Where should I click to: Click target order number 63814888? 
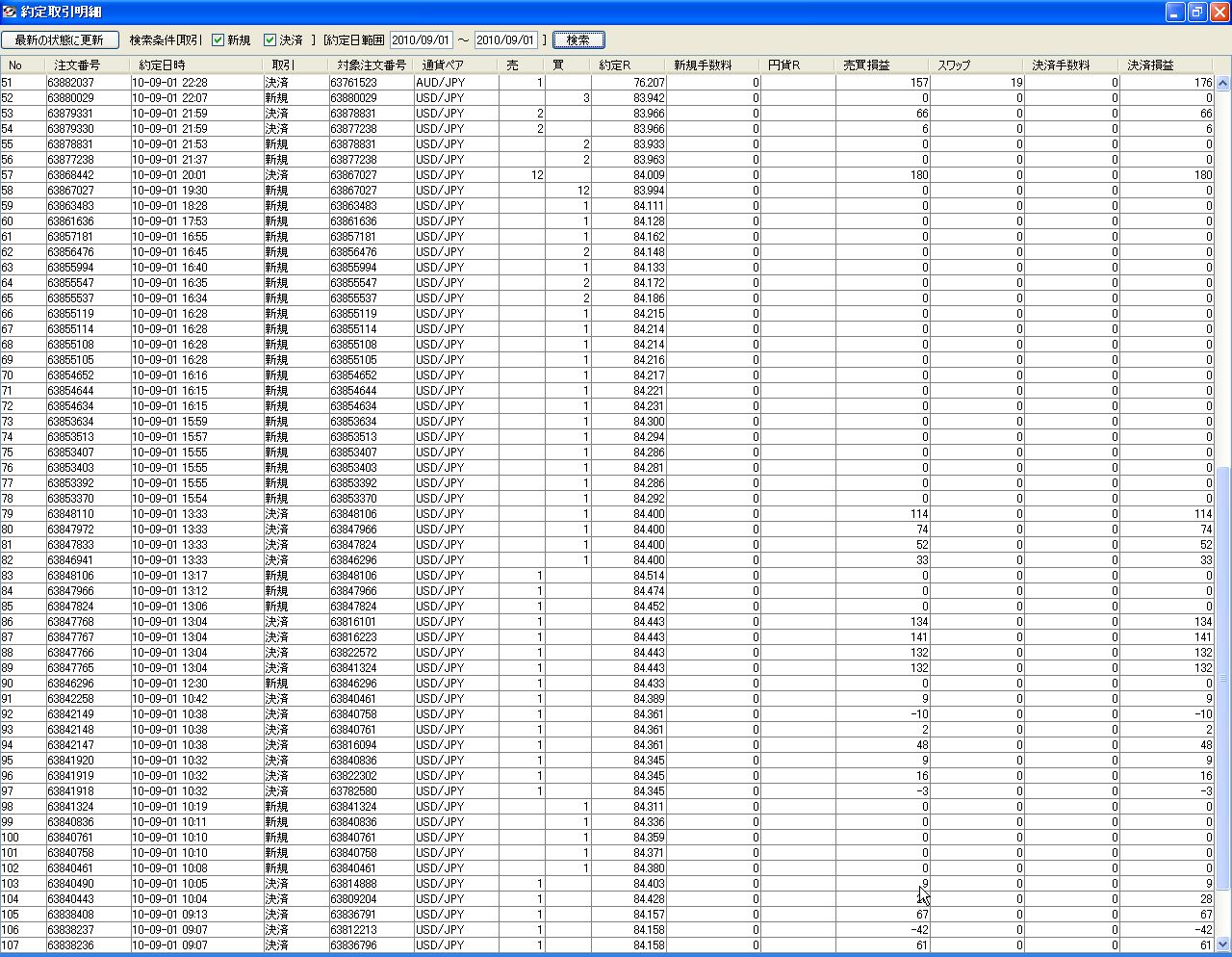353,884
